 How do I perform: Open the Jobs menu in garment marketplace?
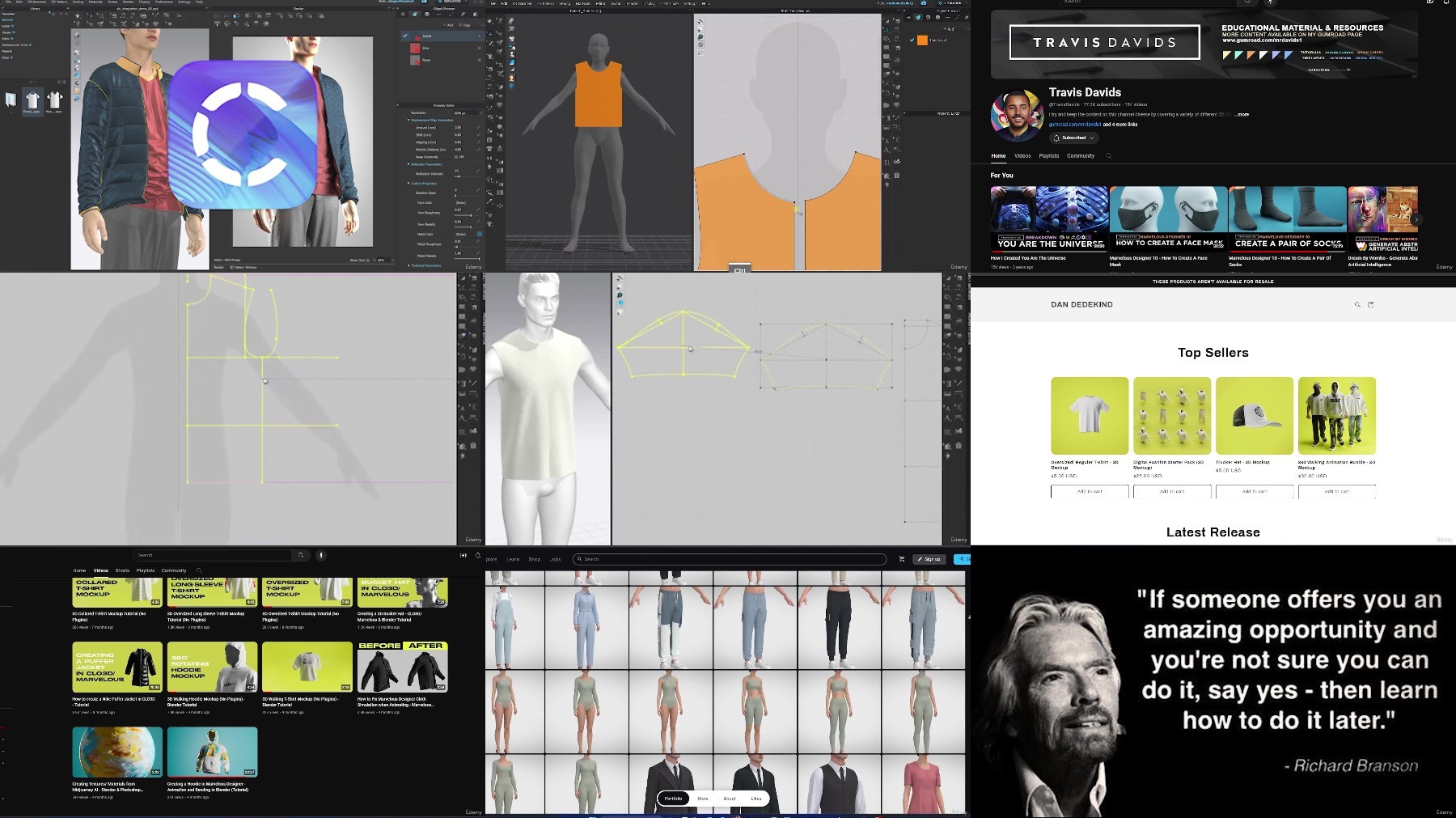(x=556, y=559)
